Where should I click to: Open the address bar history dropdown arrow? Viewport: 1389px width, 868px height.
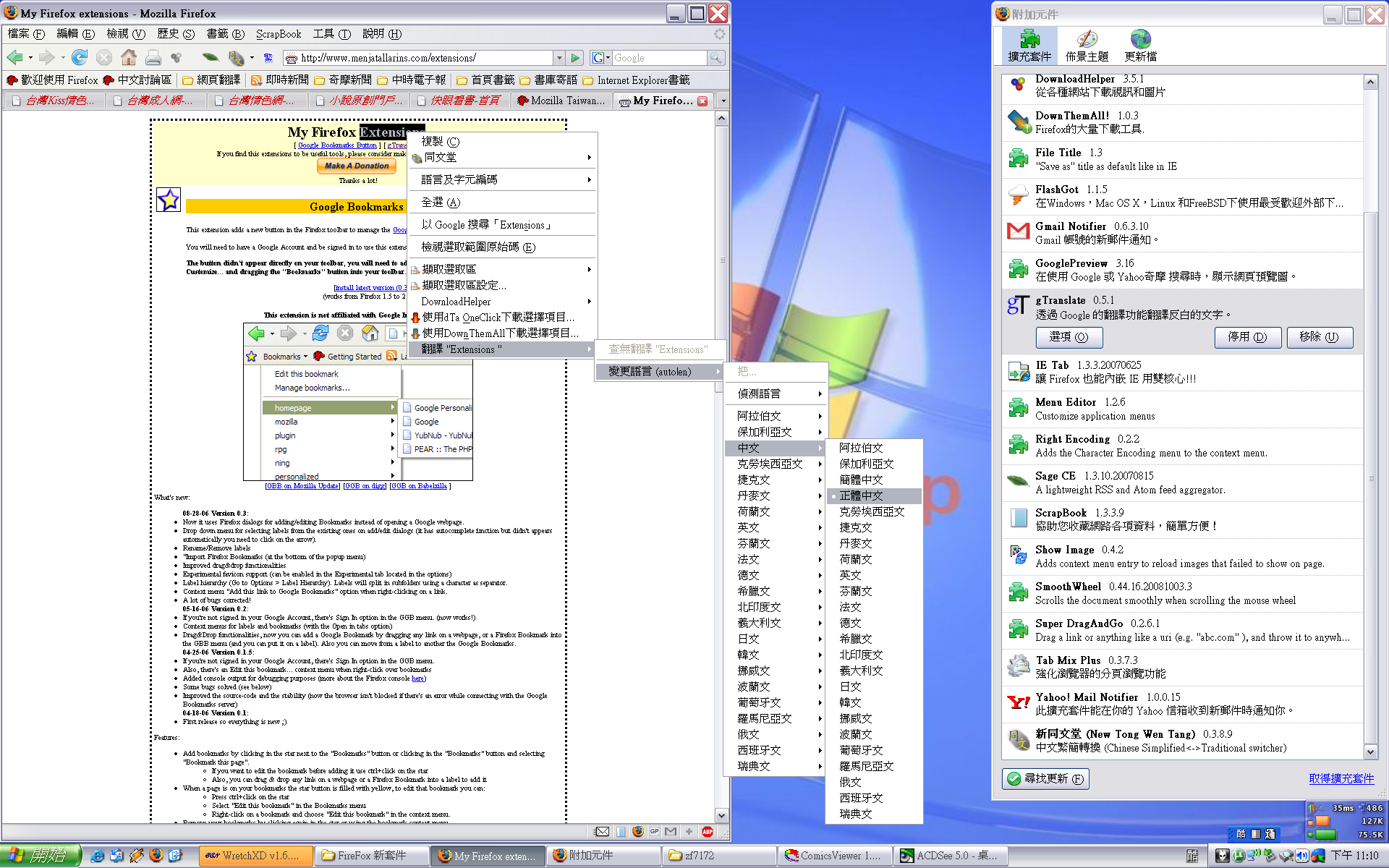[558, 58]
